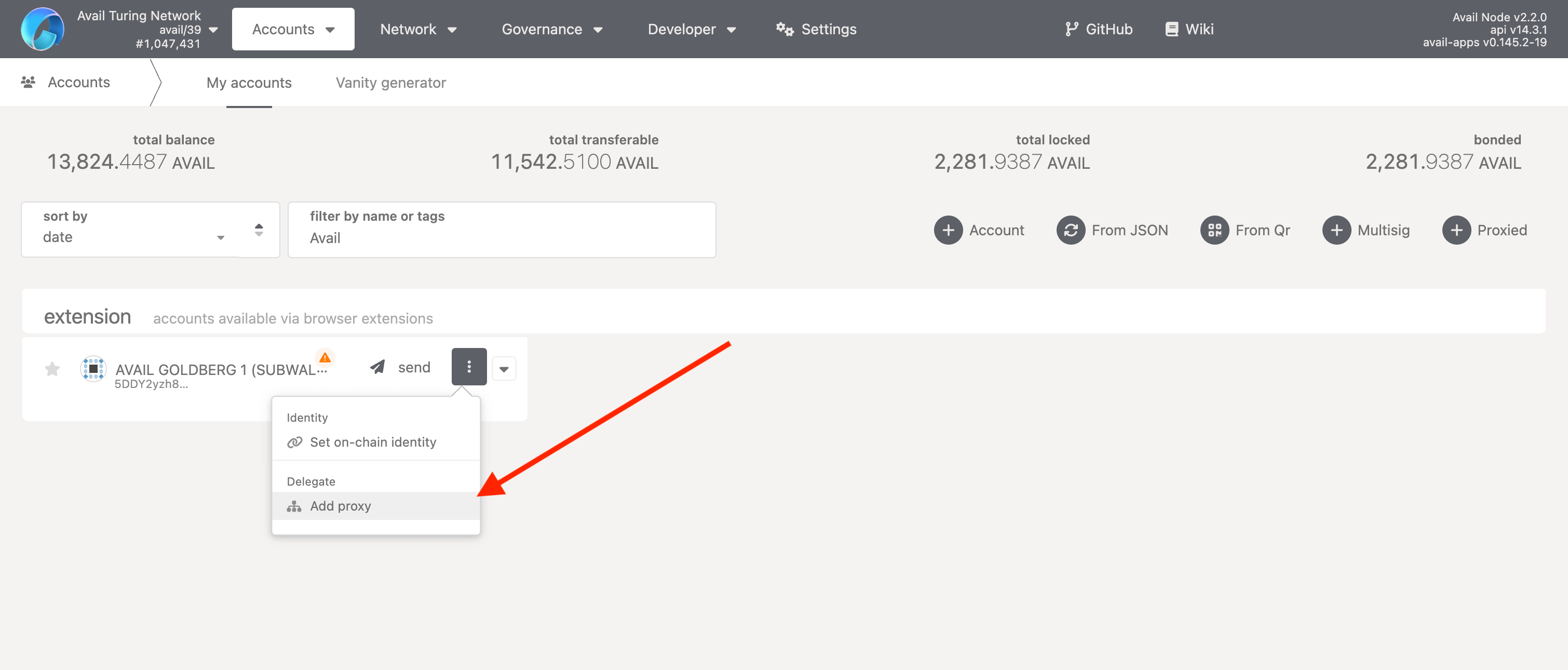Click the orange warning badge on the account
Viewport: 1568px width, 670px height.
[x=325, y=358]
